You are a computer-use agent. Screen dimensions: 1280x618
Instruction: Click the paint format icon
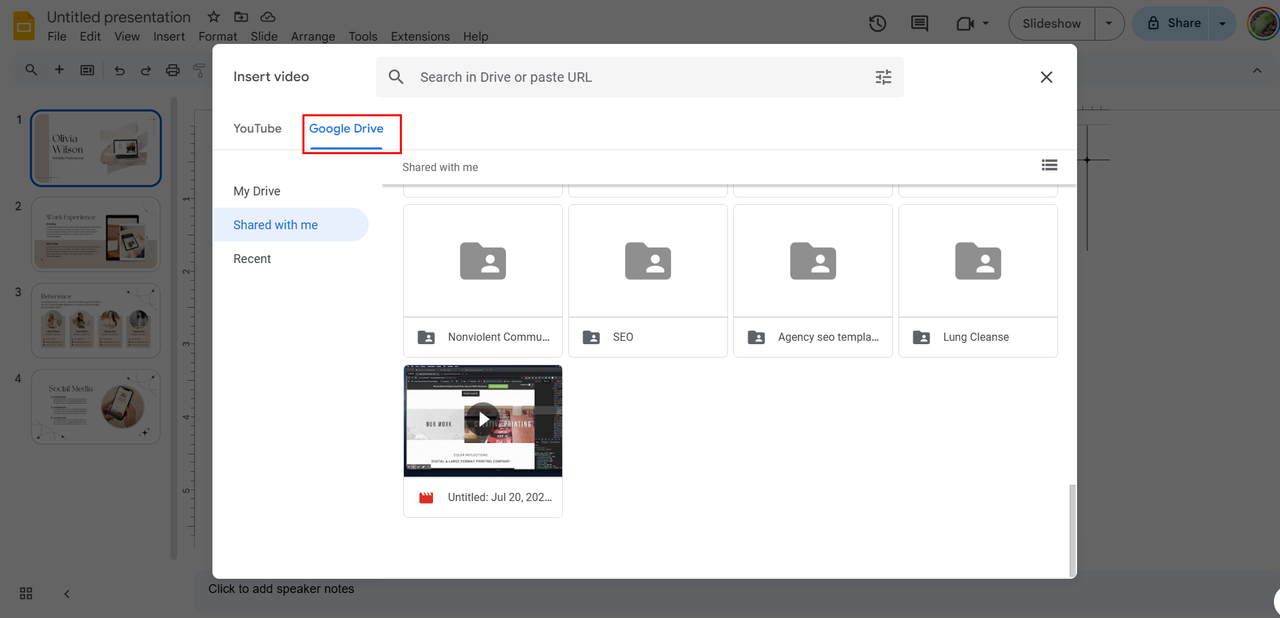(199, 70)
